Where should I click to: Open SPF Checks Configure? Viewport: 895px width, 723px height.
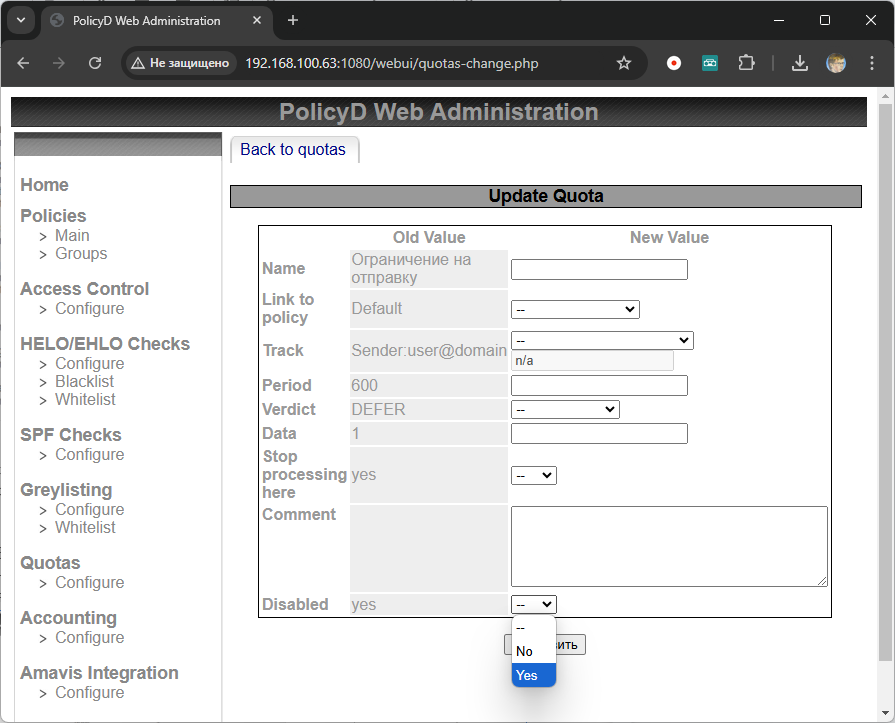(x=90, y=454)
